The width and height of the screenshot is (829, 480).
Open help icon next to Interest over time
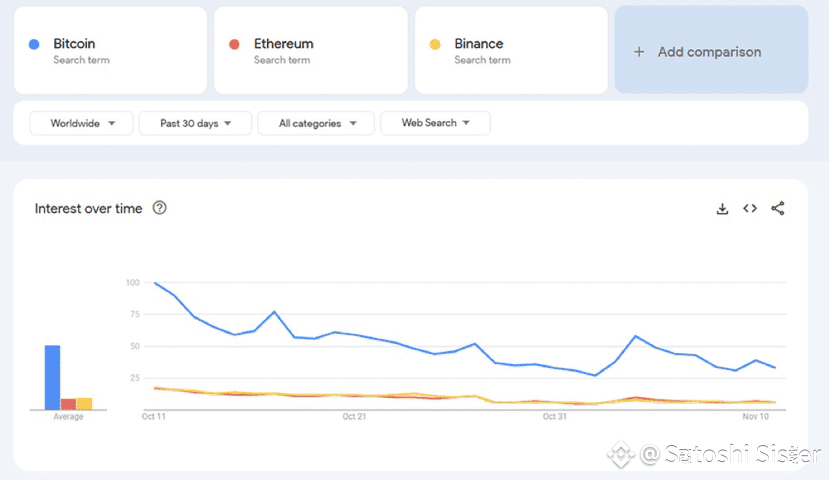coord(159,208)
